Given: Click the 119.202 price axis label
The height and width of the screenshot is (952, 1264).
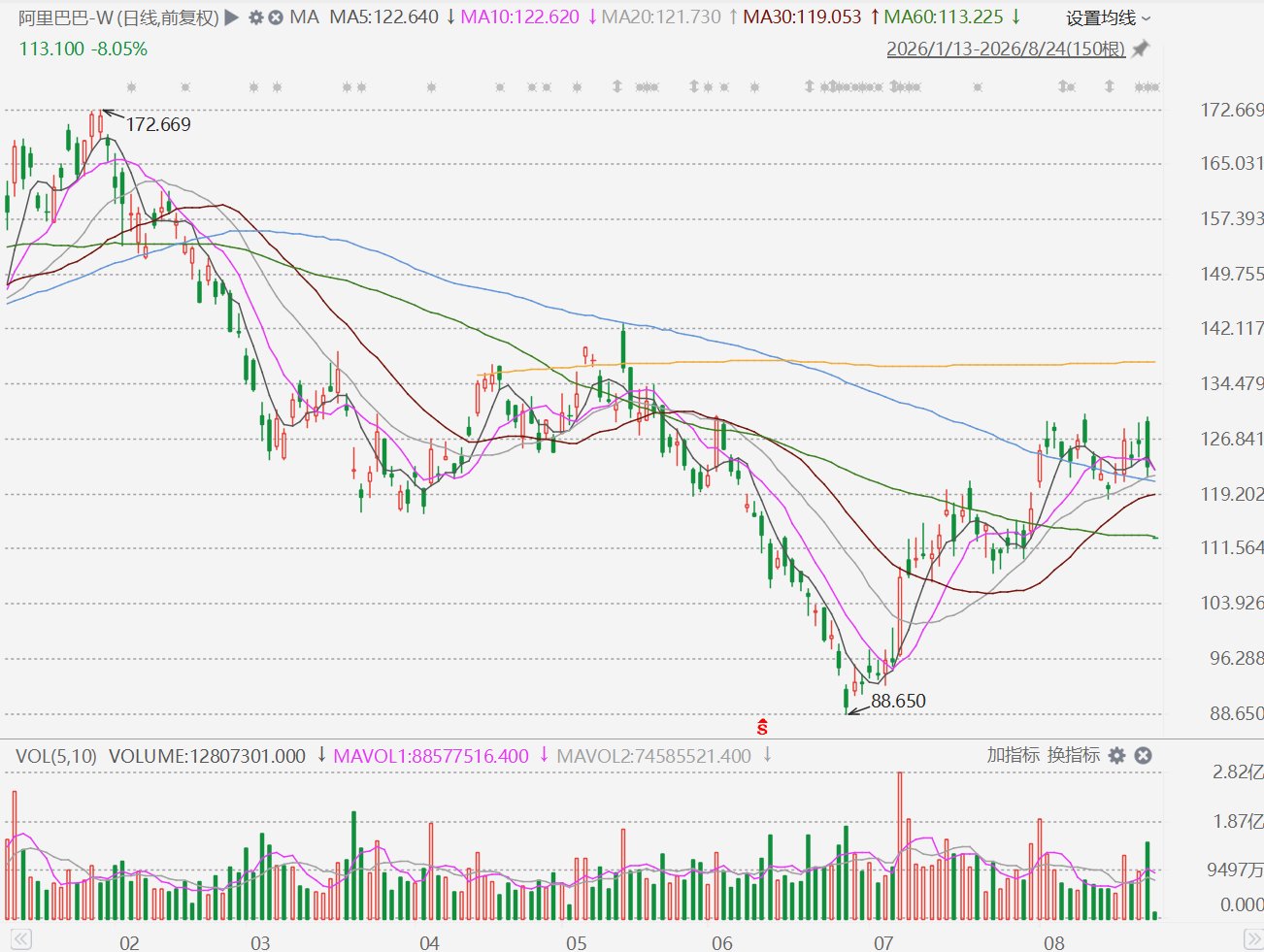Looking at the screenshot, I should (x=1232, y=494).
